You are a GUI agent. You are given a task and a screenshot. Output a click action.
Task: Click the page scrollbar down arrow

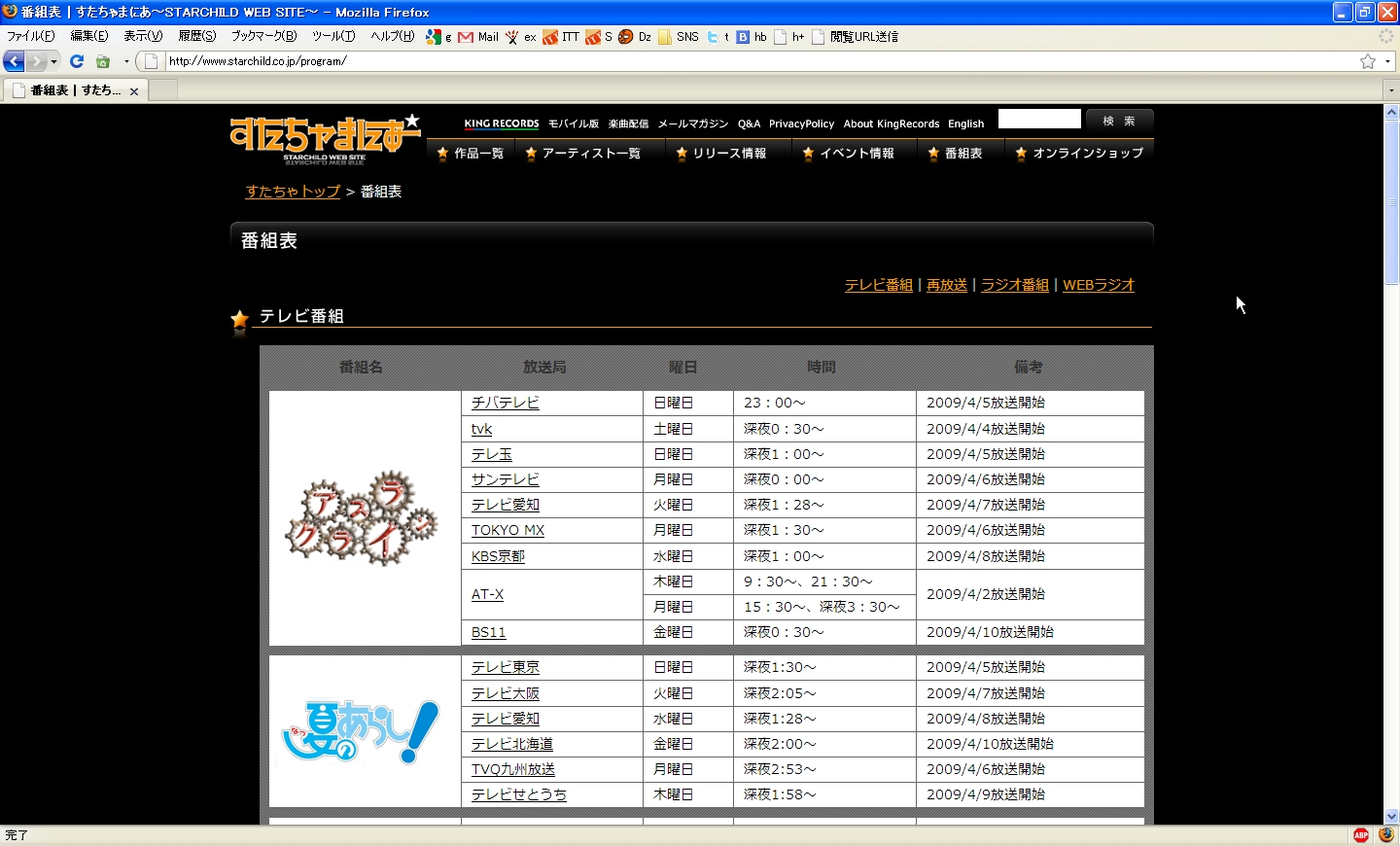tap(1391, 817)
